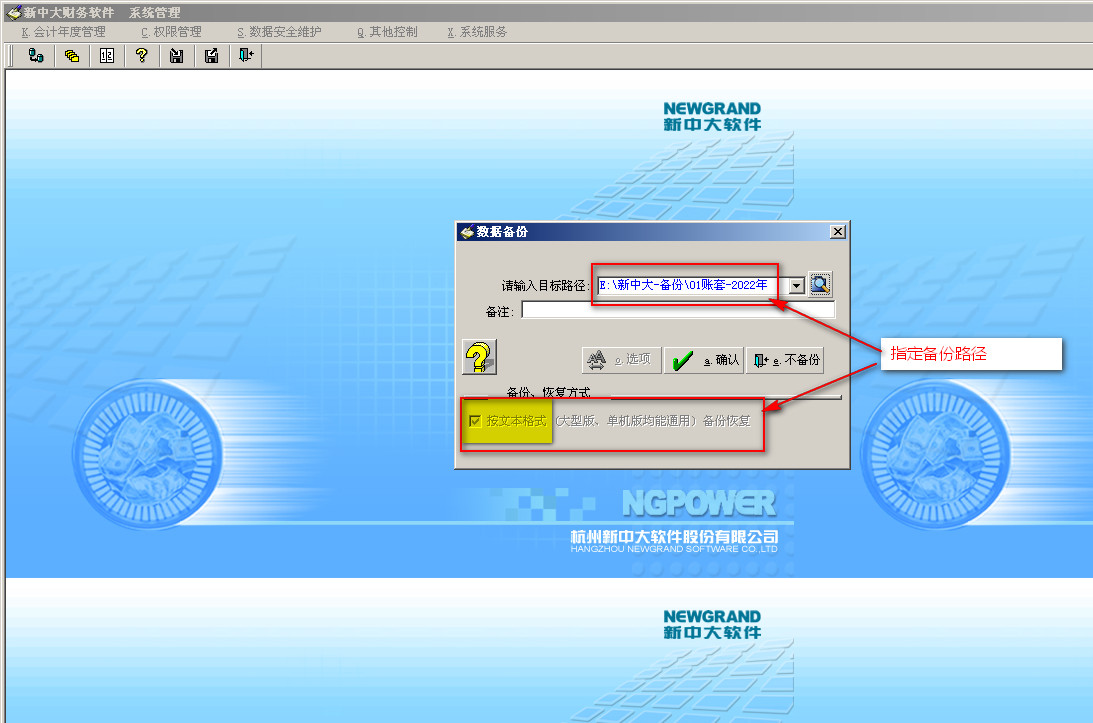Click the floppy-with-arrow restore toolbar icon
The image size is (1093, 723).
pos(211,56)
